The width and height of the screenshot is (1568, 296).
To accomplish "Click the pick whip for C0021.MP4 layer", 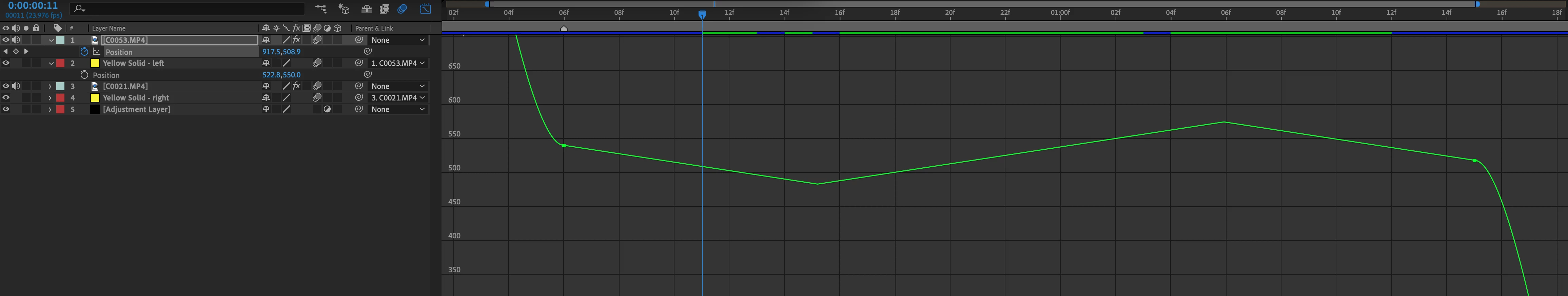I will [x=359, y=87].
